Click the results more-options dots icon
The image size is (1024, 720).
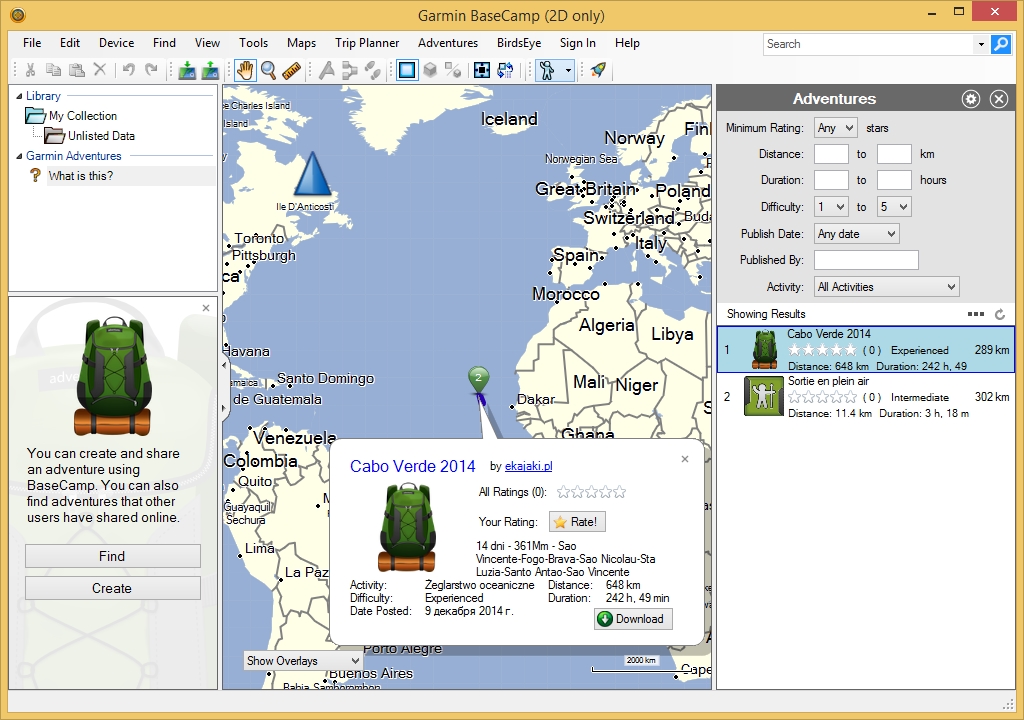pos(976,314)
